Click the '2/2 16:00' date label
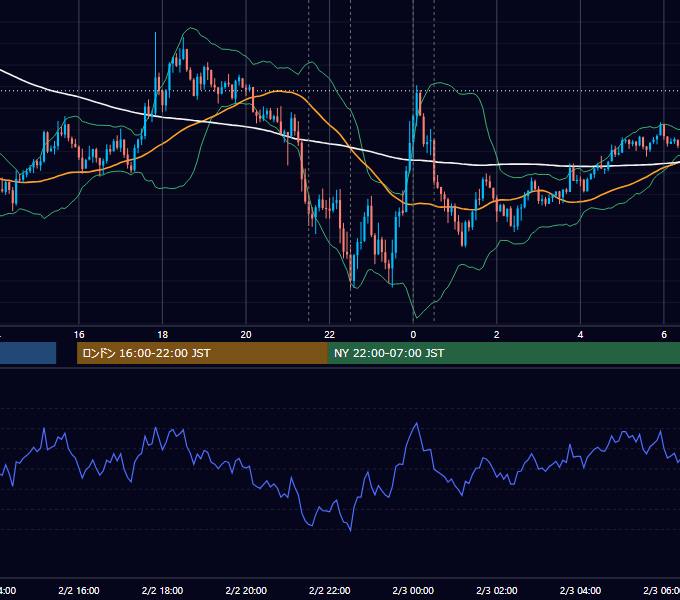This screenshot has height=600, width=680. point(79,590)
